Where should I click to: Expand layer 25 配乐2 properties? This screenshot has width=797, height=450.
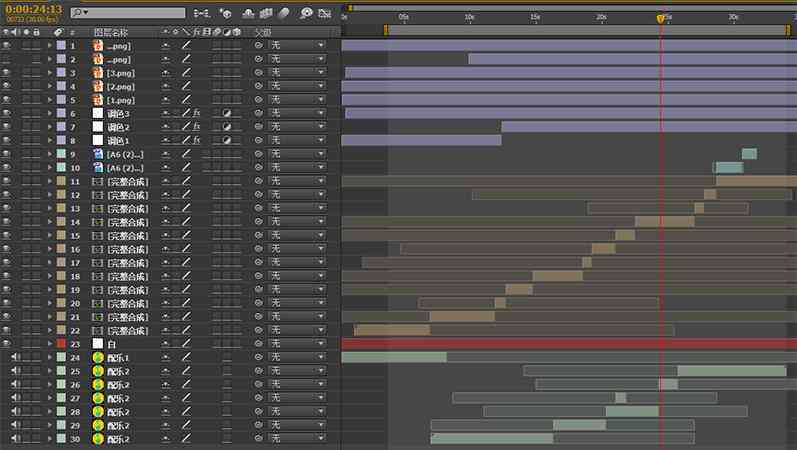pos(50,371)
